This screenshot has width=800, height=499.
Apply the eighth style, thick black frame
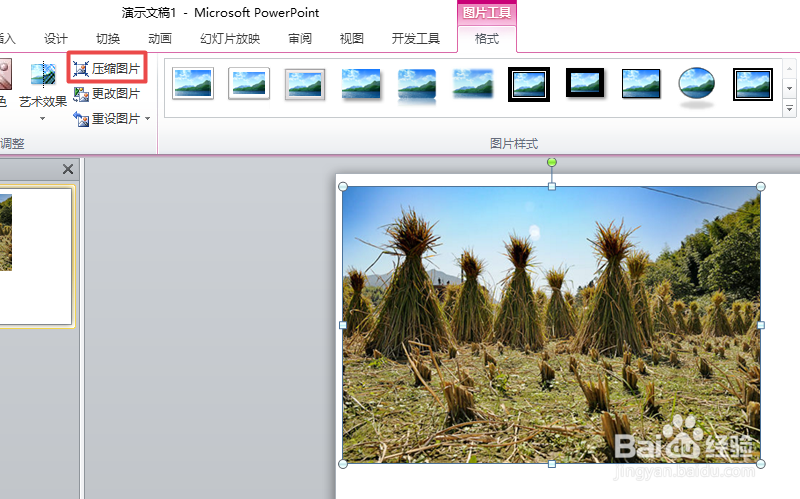(x=585, y=83)
